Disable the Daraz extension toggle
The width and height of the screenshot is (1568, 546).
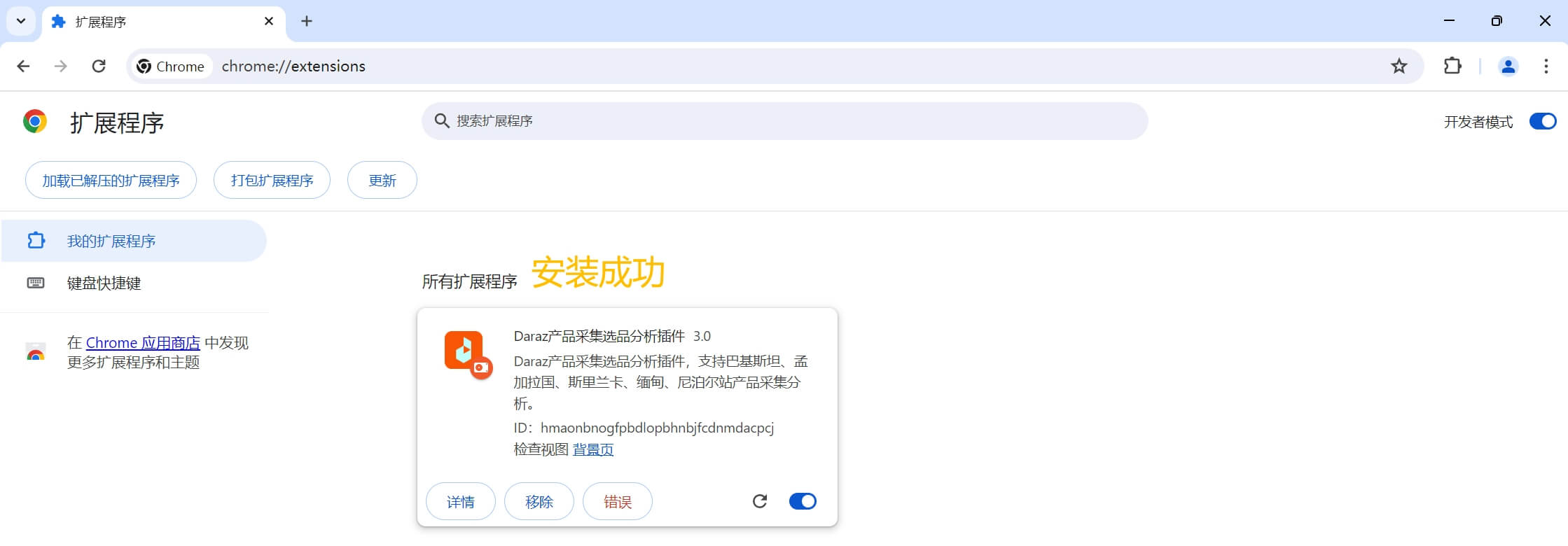point(803,501)
